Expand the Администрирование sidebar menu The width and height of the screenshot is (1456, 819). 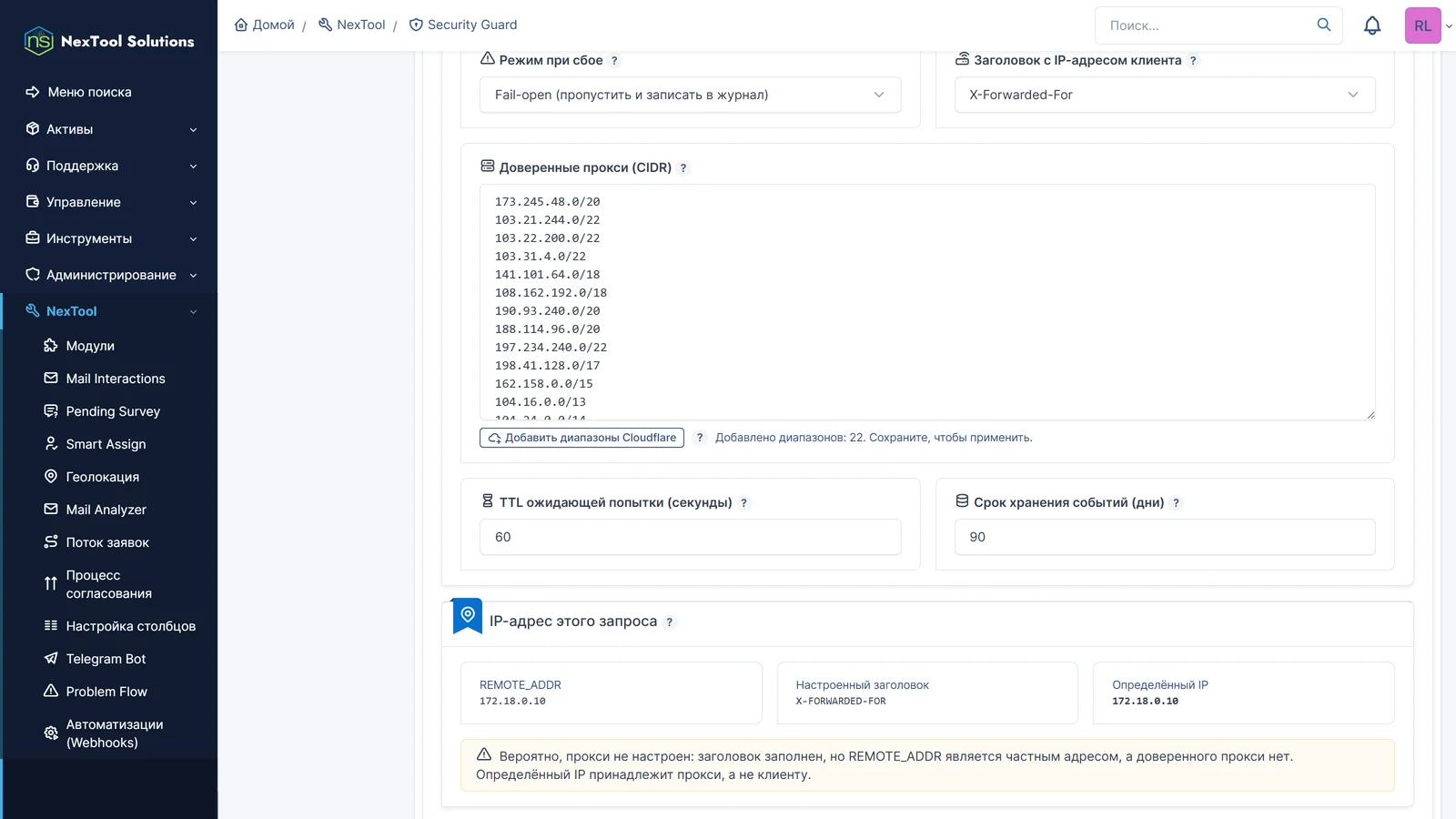pyautogui.click(x=109, y=275)
